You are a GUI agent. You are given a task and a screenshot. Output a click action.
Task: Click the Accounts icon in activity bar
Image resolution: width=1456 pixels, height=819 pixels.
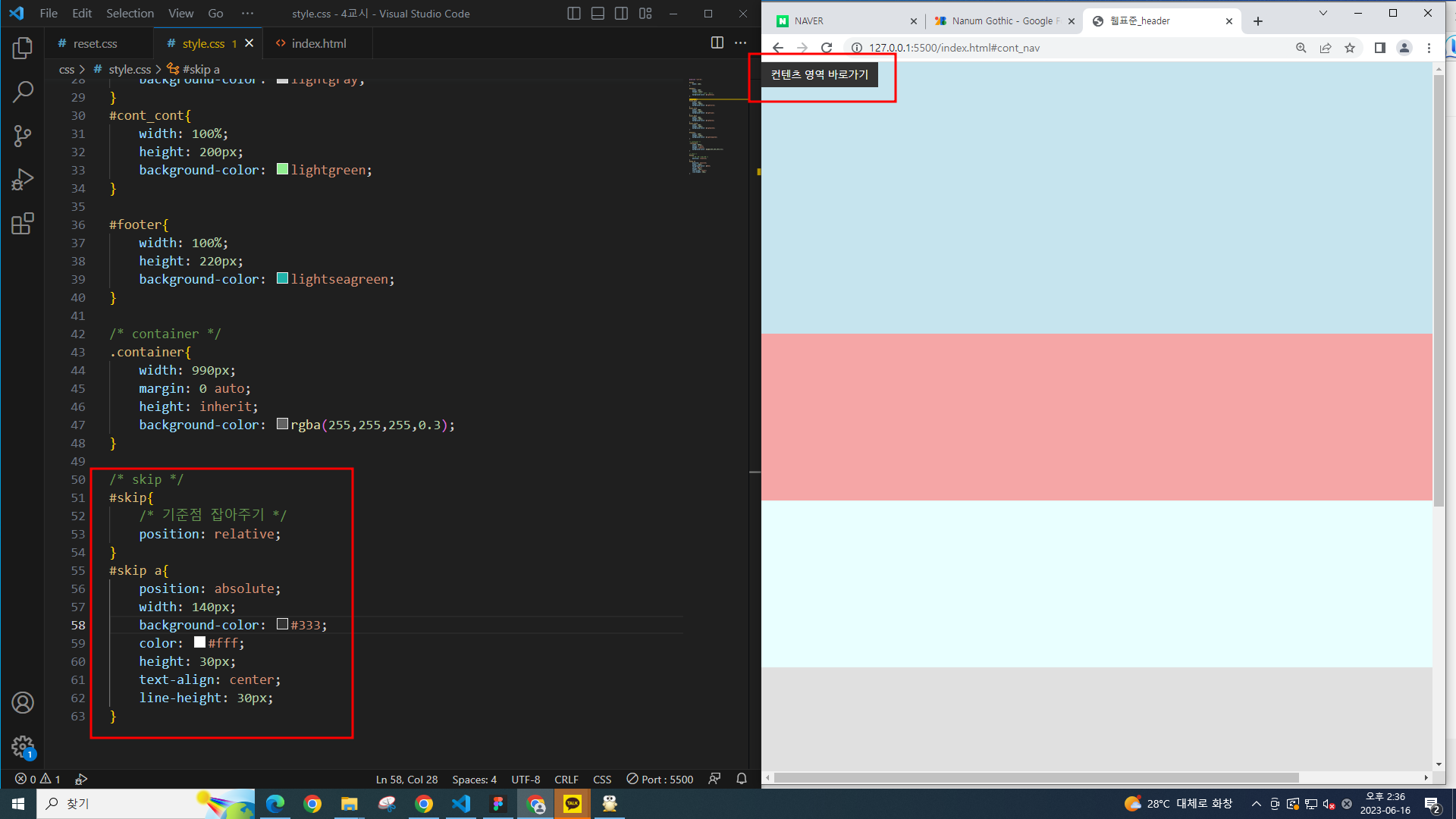pos(23,702)
